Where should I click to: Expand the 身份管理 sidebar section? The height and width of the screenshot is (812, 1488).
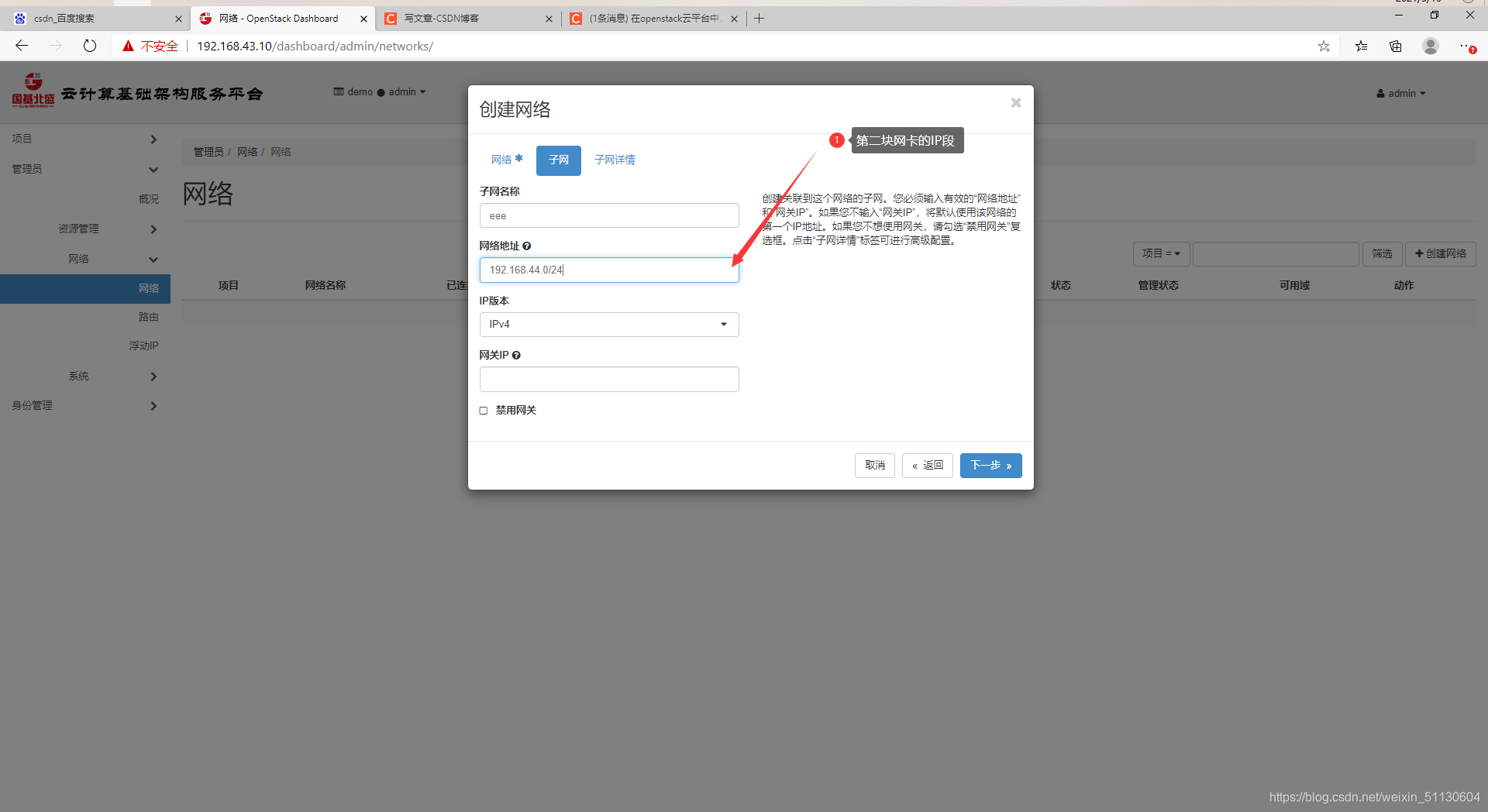point(84,405)
